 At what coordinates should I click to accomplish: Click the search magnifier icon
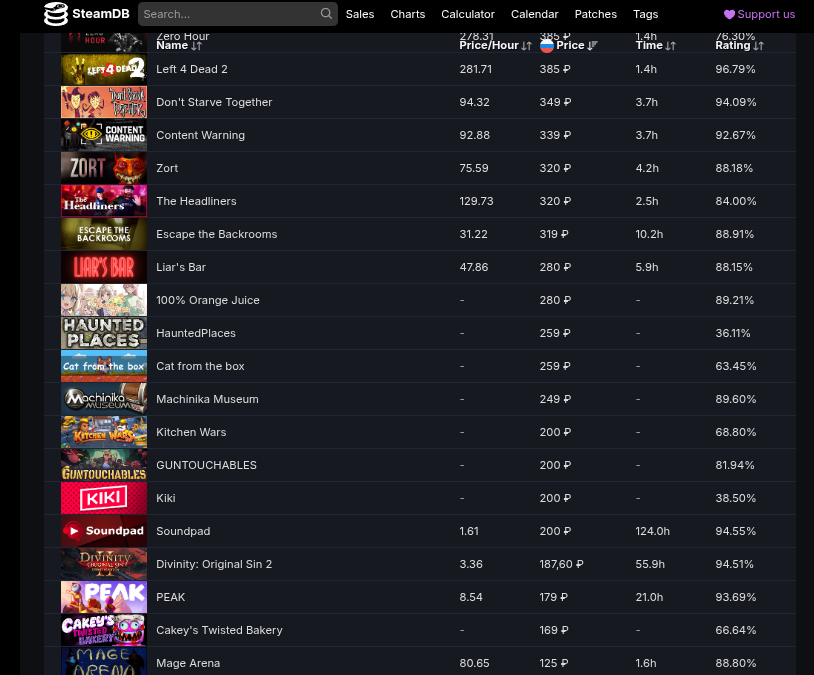(x=326, y=14)
